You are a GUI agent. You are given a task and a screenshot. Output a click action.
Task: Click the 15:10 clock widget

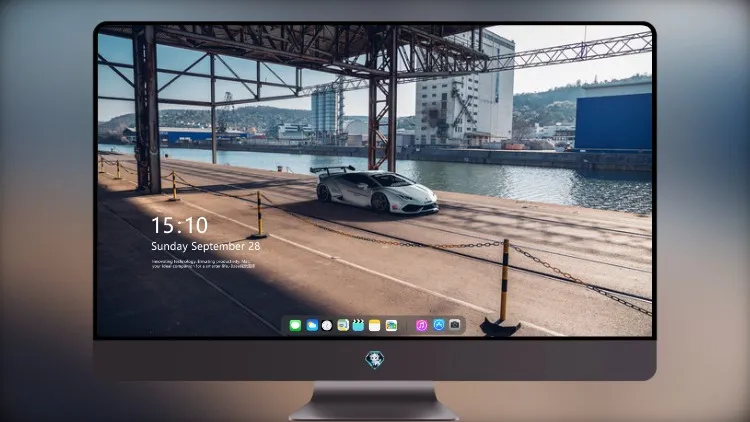click(x=180, y=225)
